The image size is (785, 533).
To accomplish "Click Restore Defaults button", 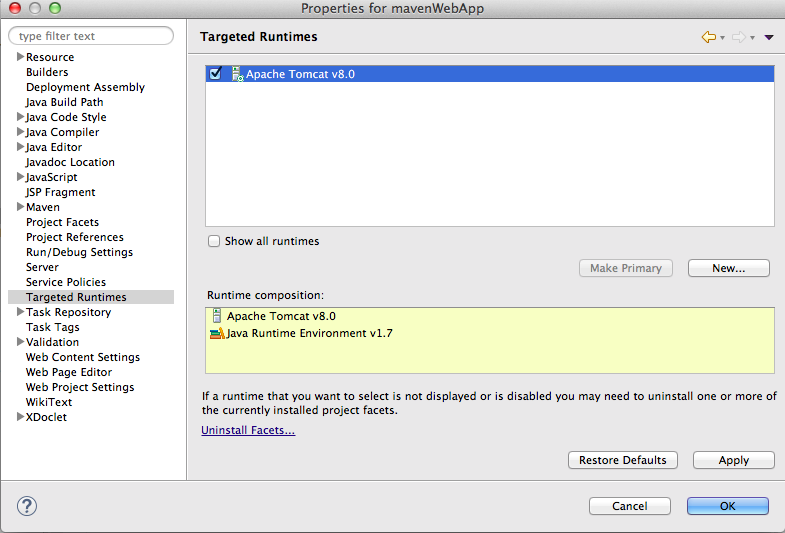I will pyautogui.click(x=623, y=460).
